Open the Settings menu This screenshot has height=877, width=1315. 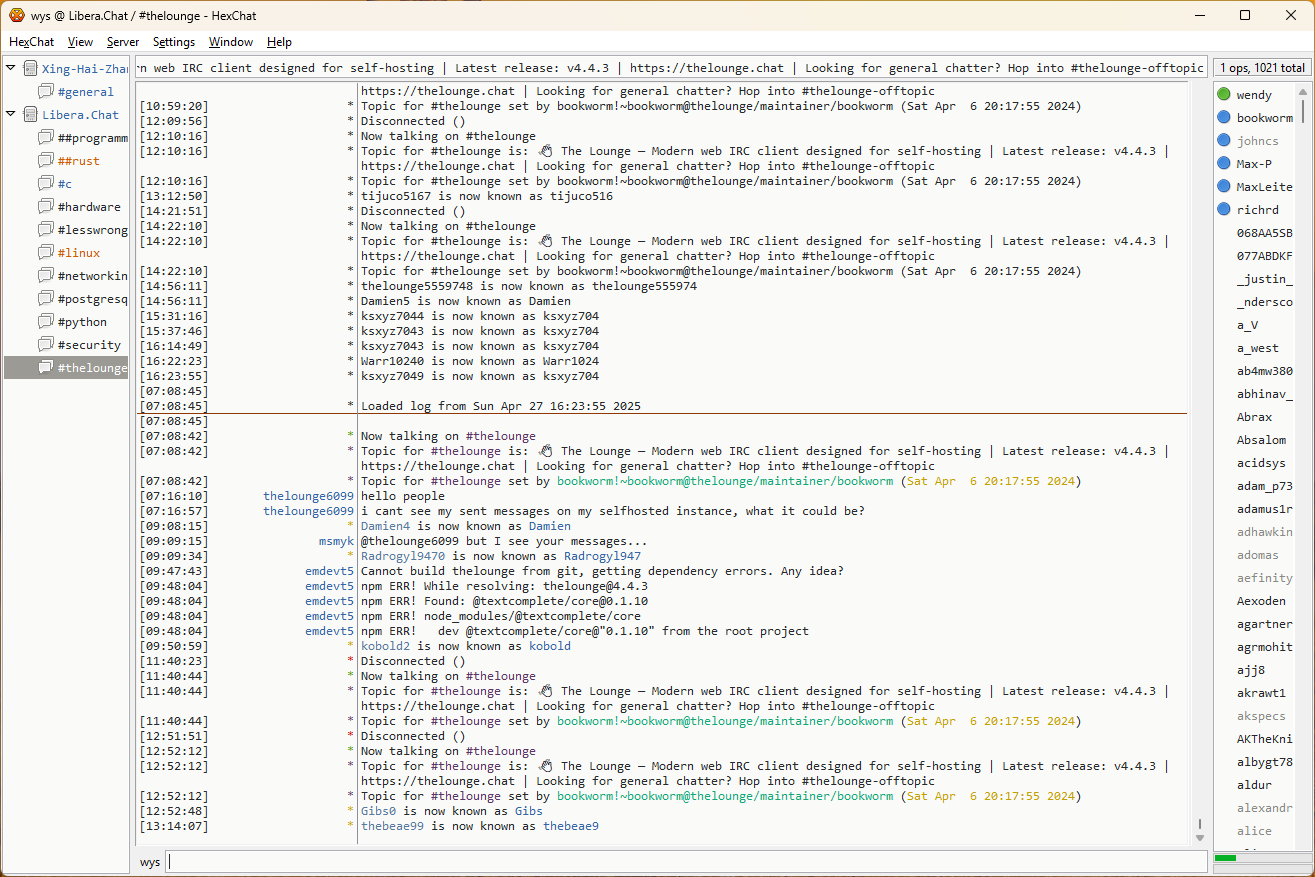coord(173,42)
